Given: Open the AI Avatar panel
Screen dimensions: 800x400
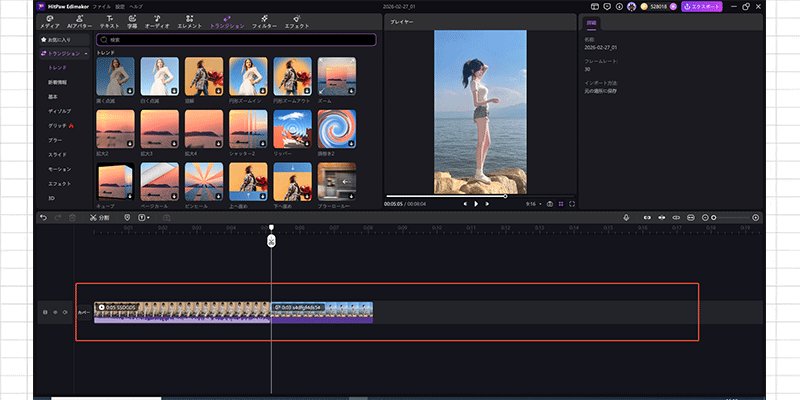Looking at the screenshot, I should 80,22.
